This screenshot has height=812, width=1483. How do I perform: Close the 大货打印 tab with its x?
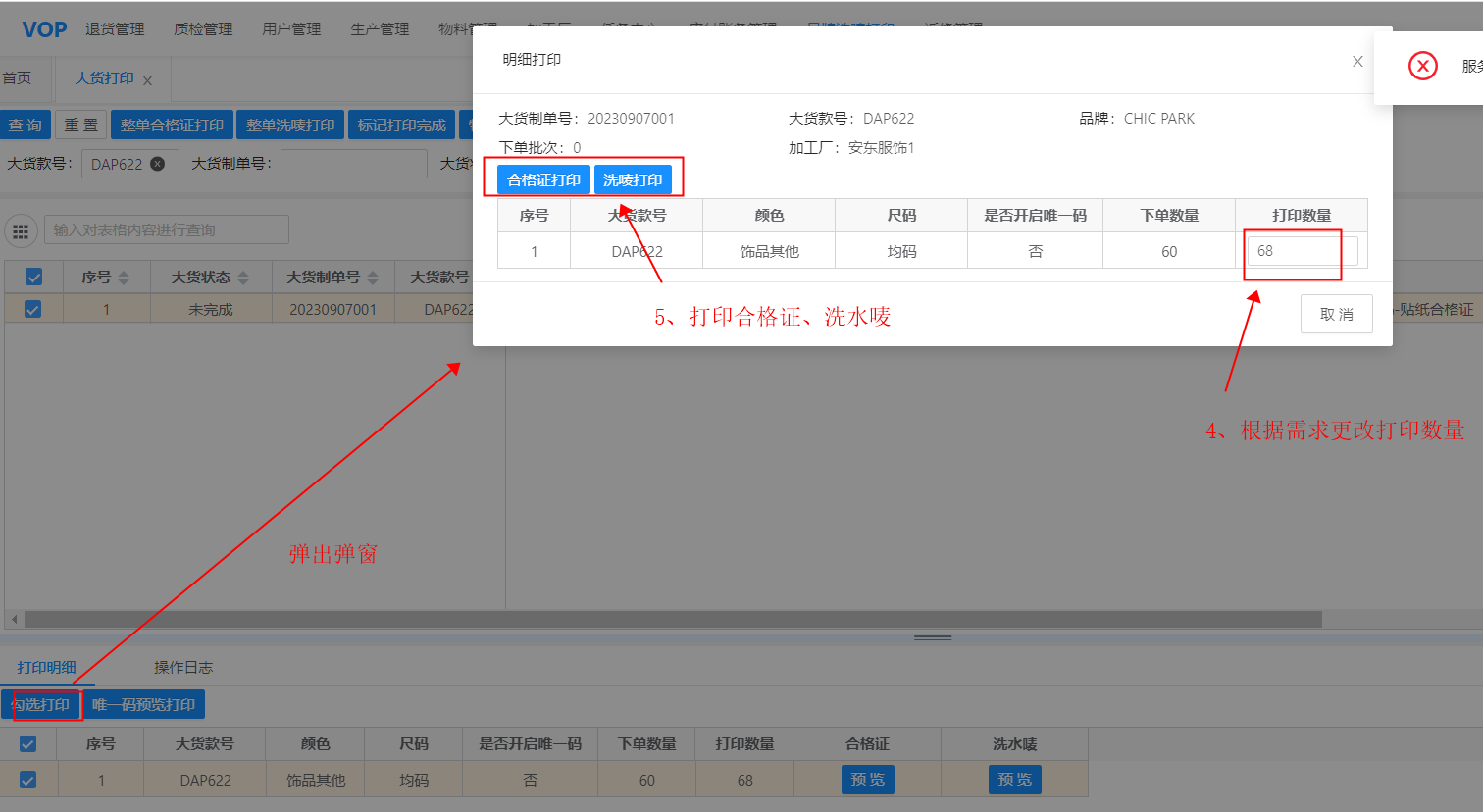148,80
